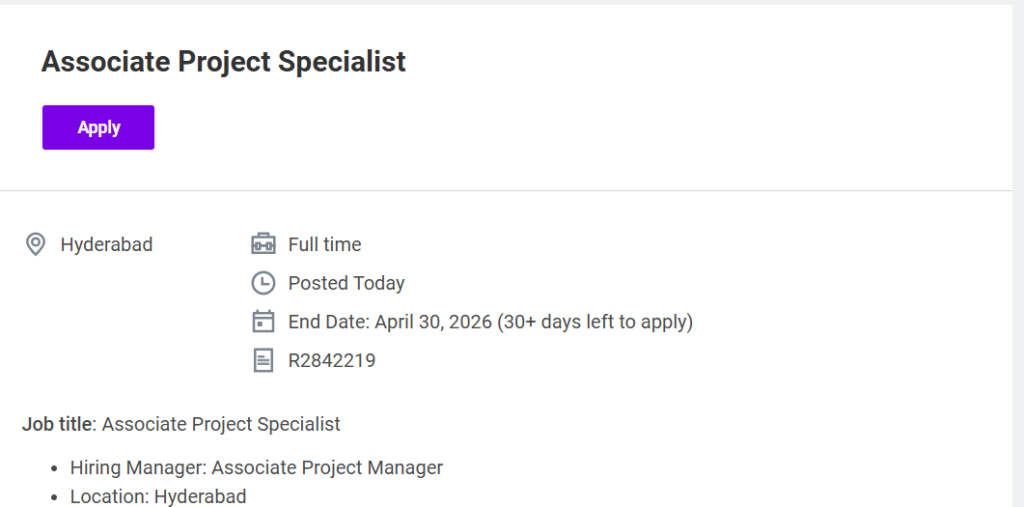Click the Associate Project Specialist page heading
The image size is (1024, 507).
(x=223, y=61)
